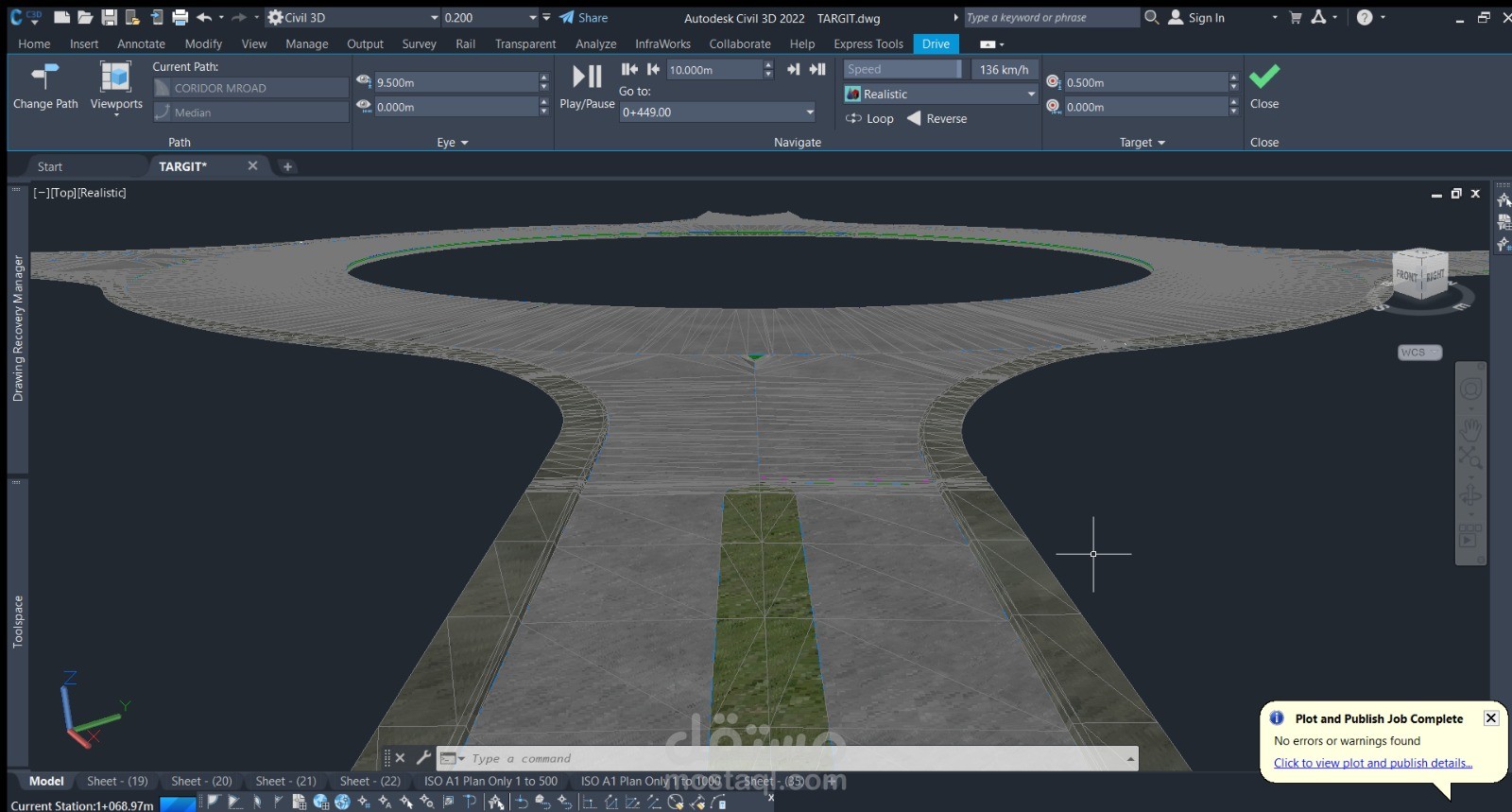Toggle the blue status bar model button
The height and width of the screenshot is (812, 1512).
coord(178,803)
